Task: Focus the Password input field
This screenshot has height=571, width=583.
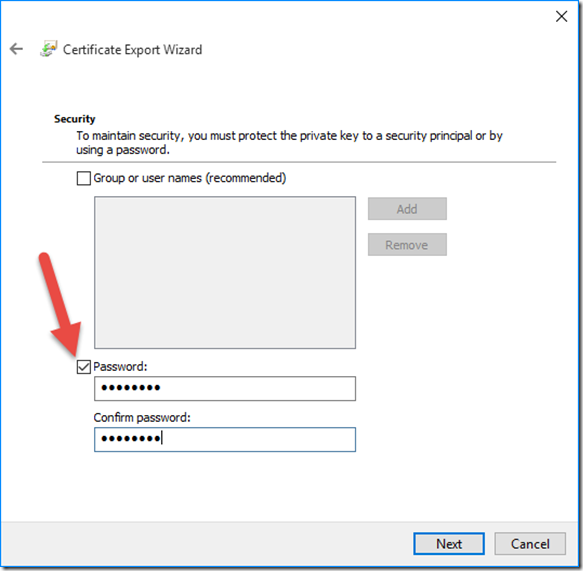Action: coord(225,388)
